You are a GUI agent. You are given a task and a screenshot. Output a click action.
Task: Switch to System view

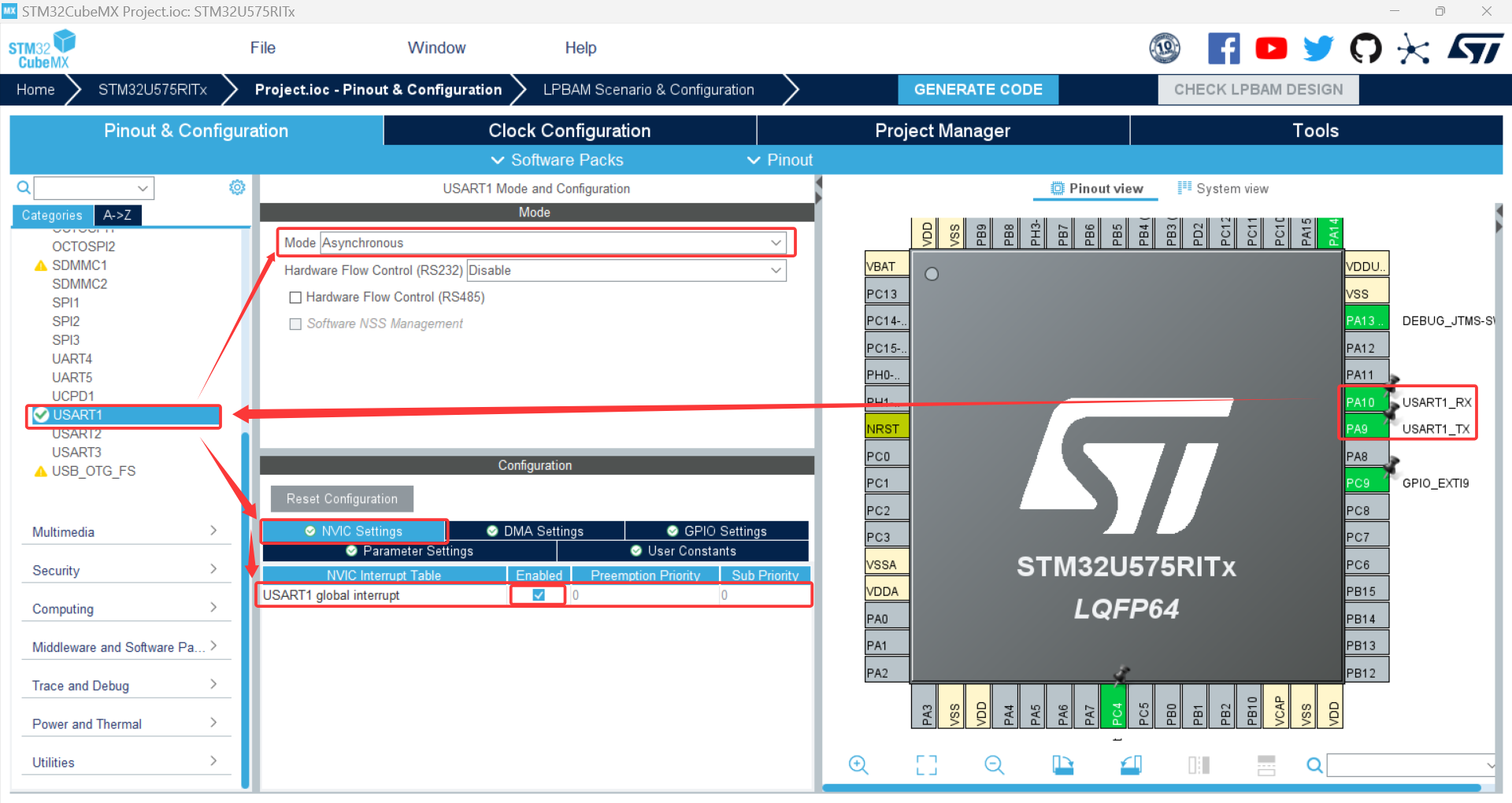[1223, 188]
